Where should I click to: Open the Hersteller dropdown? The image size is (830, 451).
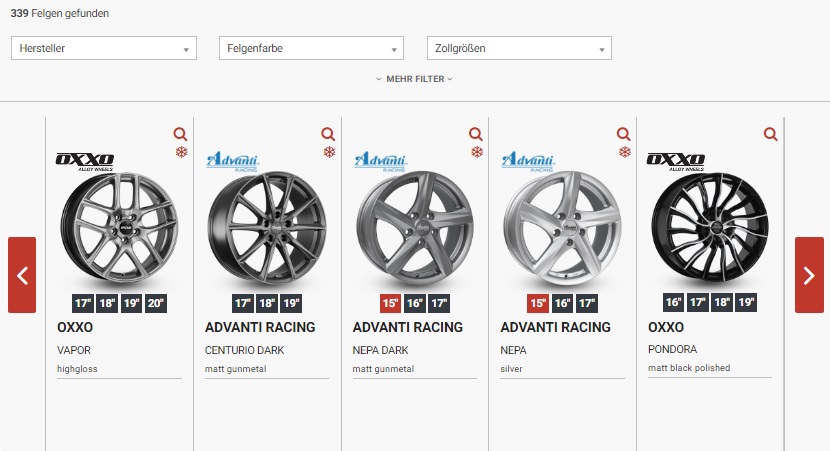[x=103, y=48]
